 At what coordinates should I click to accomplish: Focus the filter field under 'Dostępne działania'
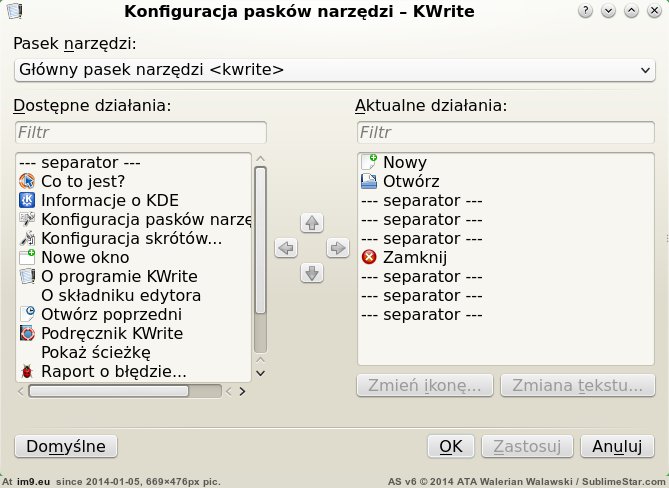141,132
